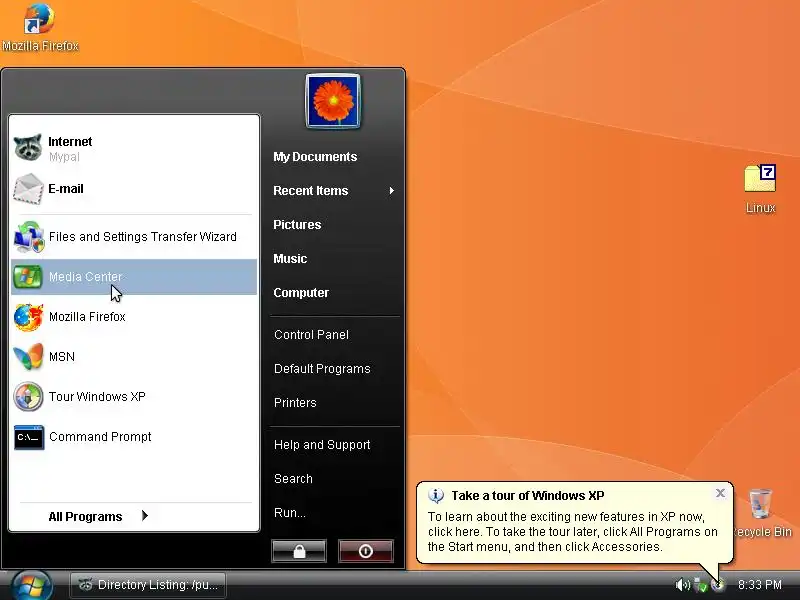Click the Tour Windows XP icon
The width and height of the screenshot is (800, 600).
[x=28, y=396]
